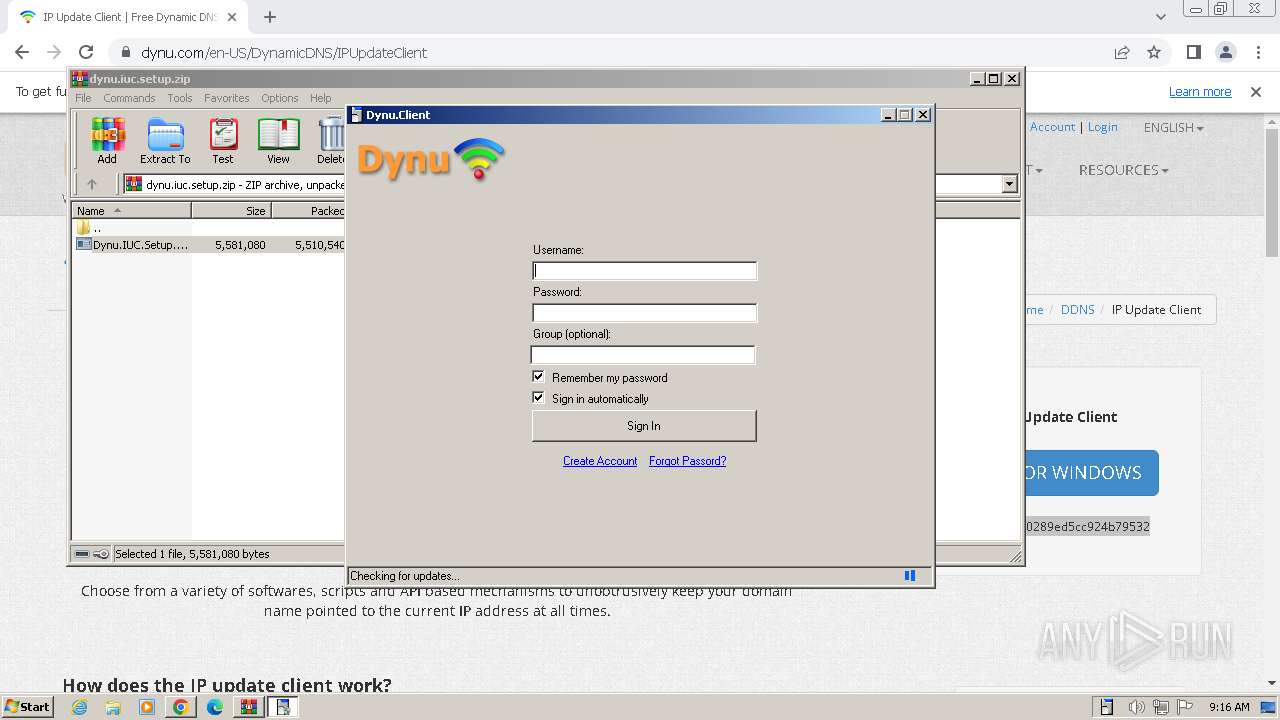The image size is (1280, 720).
Task: Go back in Chrome browser
Action: tap(22, 52)
